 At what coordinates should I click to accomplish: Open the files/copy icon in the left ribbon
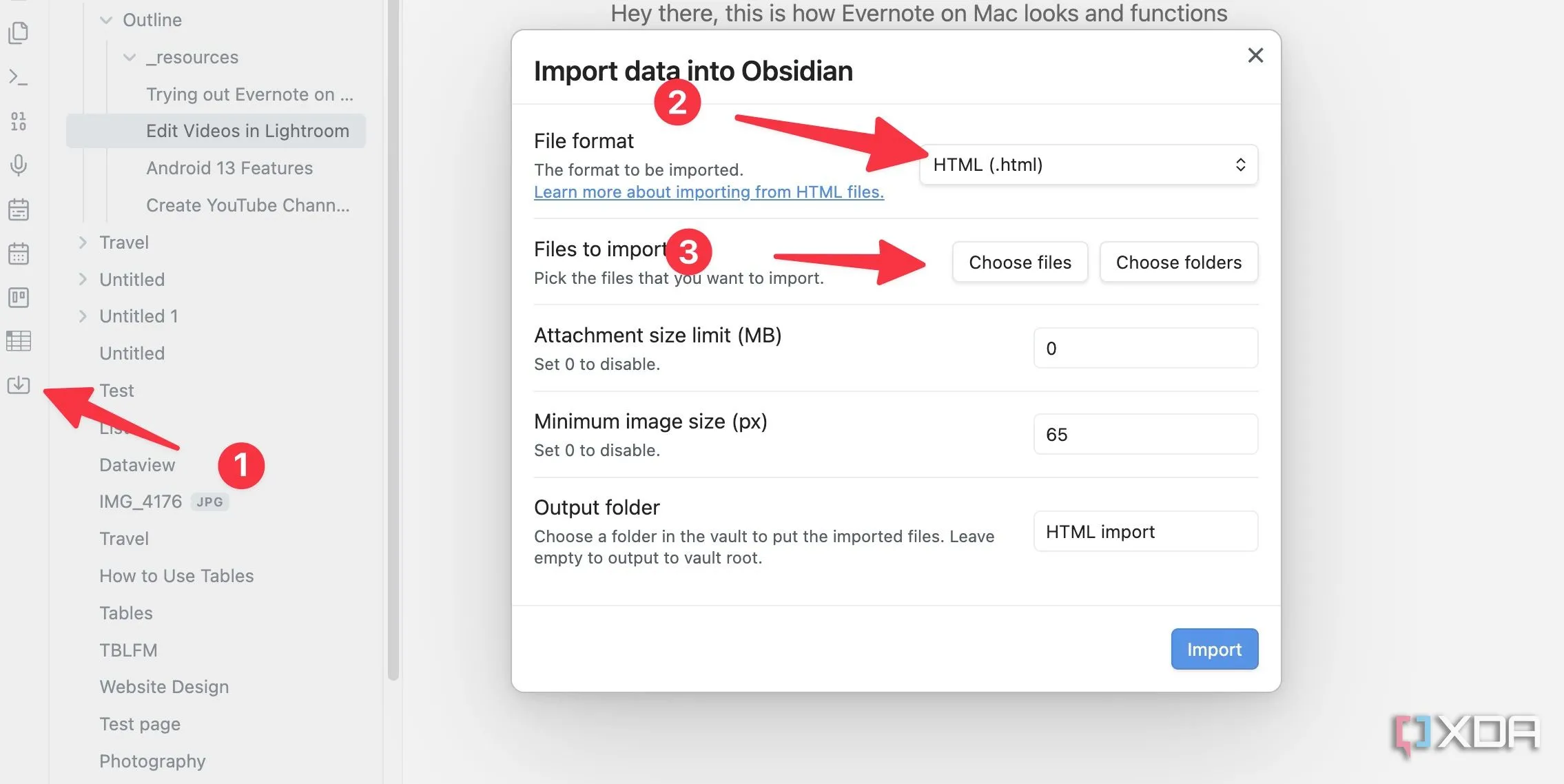click(19, 32)
